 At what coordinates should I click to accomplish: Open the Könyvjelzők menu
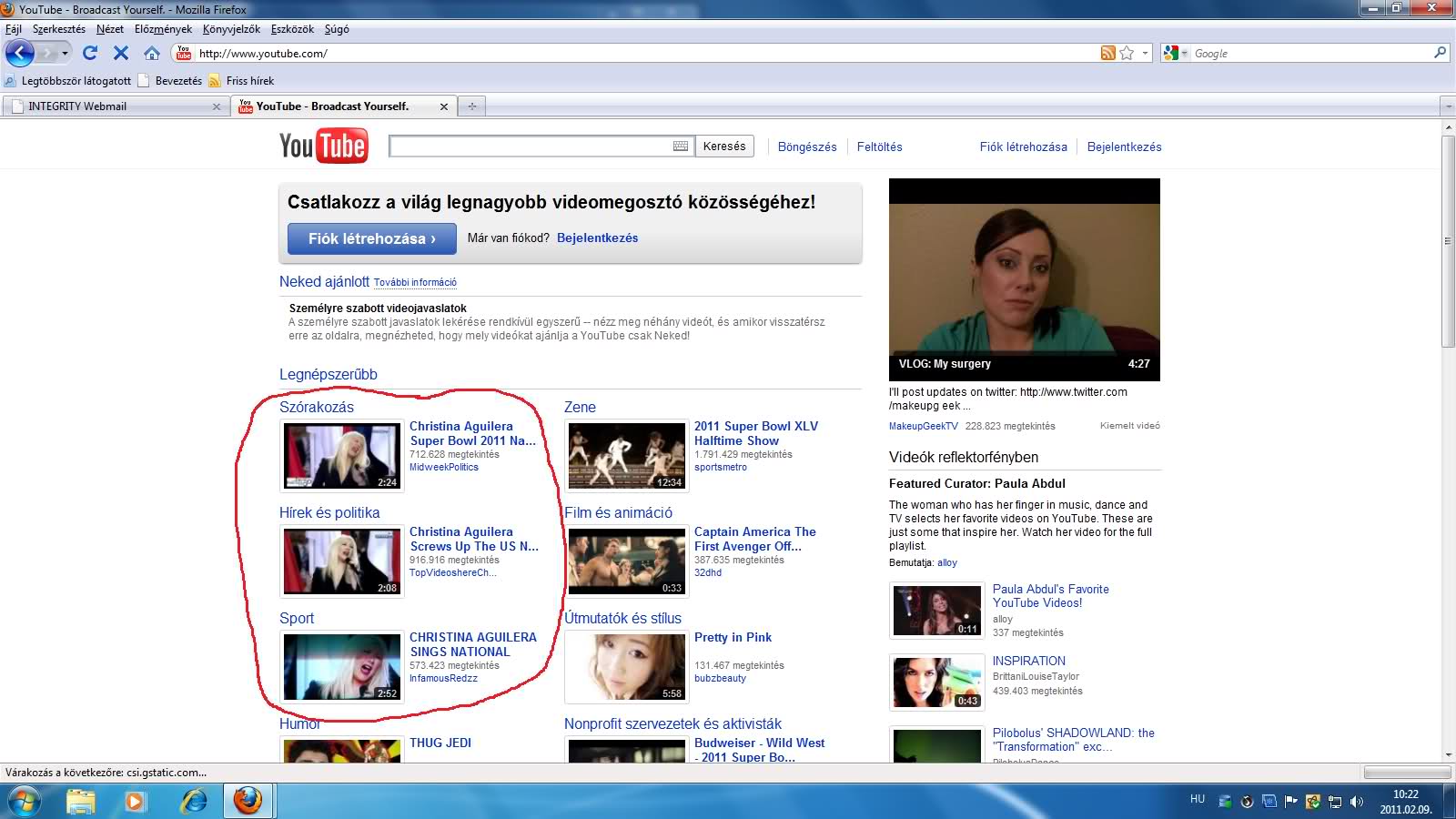[231, 29]
